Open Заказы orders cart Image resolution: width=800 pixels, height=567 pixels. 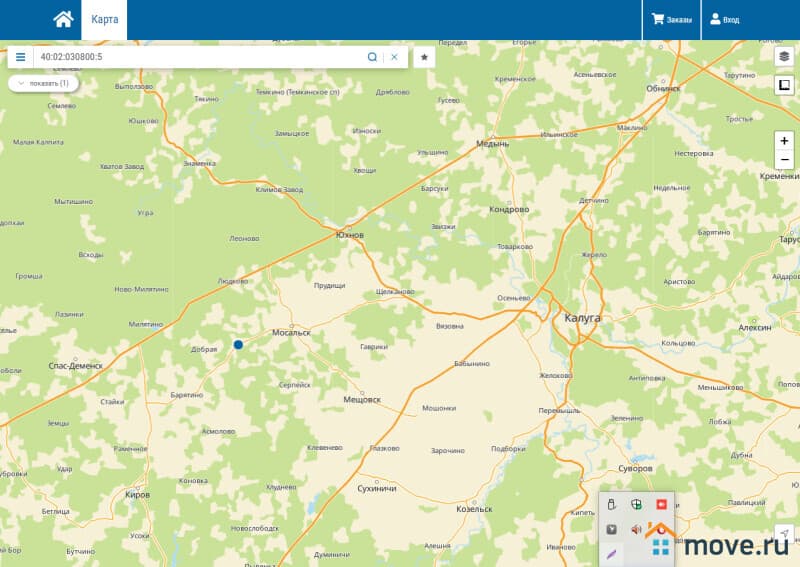pos(671,19)
